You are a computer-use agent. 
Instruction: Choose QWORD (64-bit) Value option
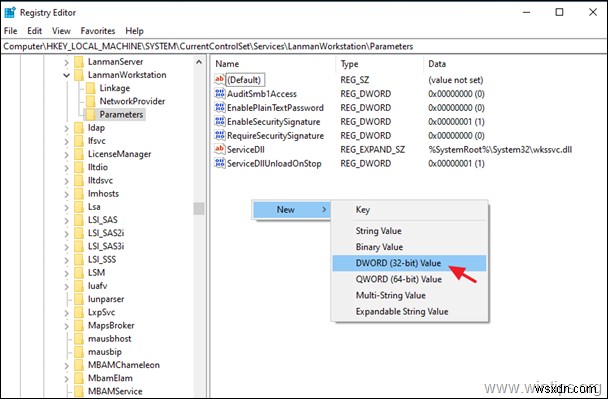(409, 279)
